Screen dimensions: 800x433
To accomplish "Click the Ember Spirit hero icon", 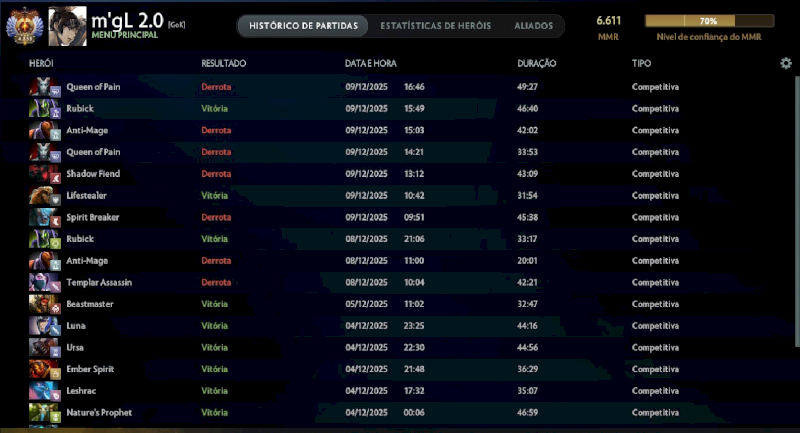I will [45, 369].
